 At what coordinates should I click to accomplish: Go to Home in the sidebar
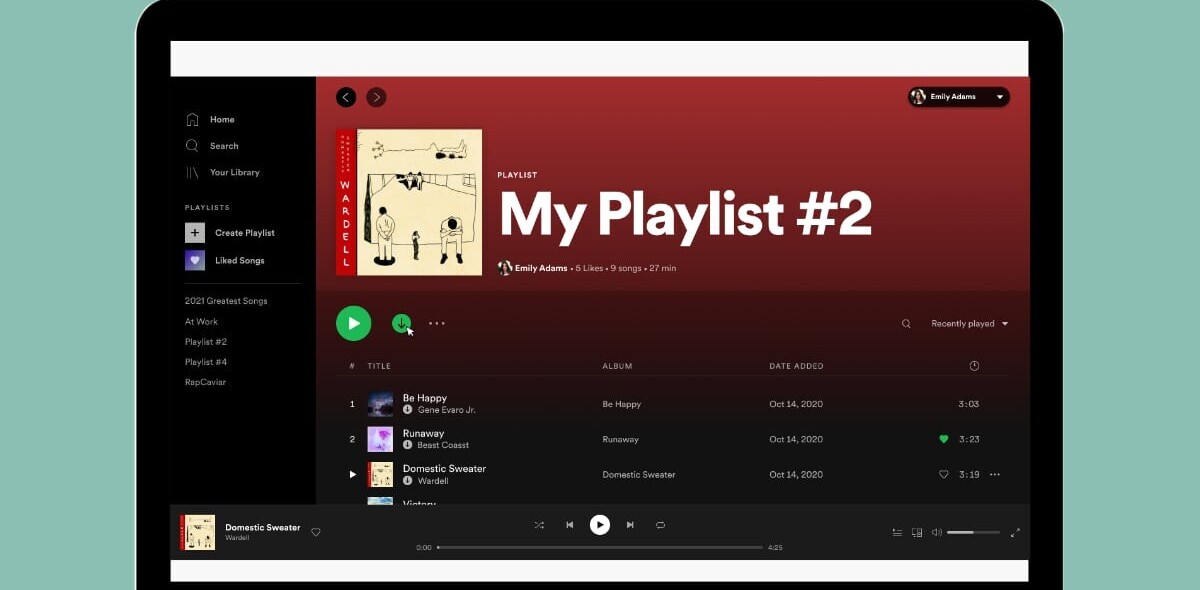(221, 120)
